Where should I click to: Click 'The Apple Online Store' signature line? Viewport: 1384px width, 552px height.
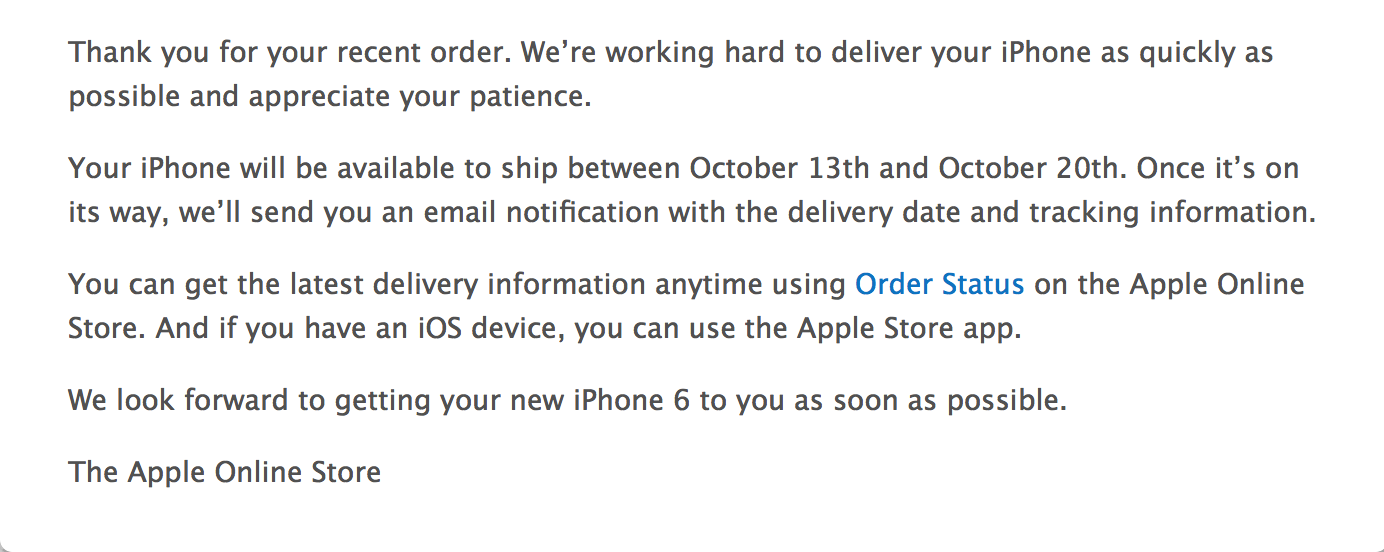(225, 471)
